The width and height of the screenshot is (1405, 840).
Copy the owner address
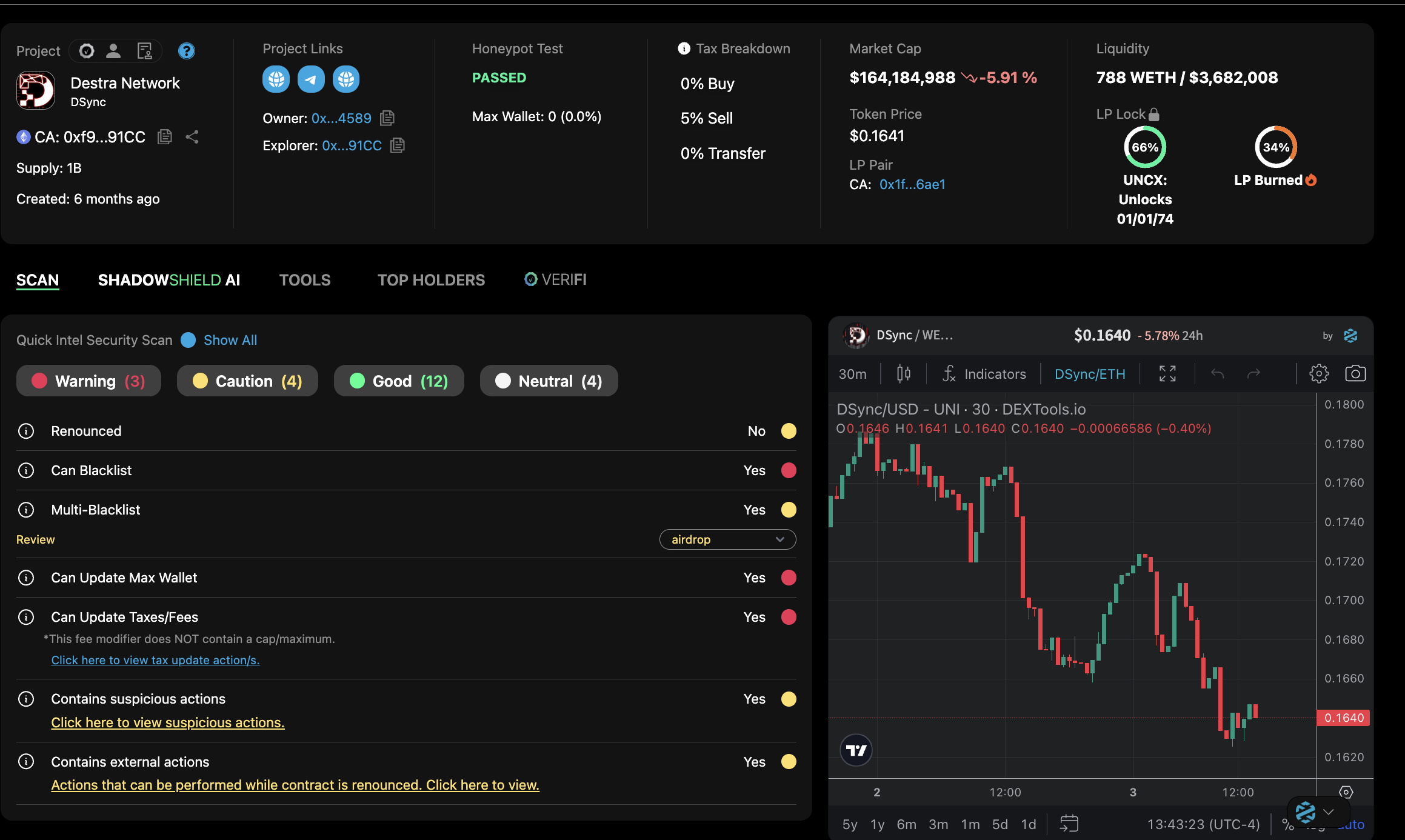(387, 118)
